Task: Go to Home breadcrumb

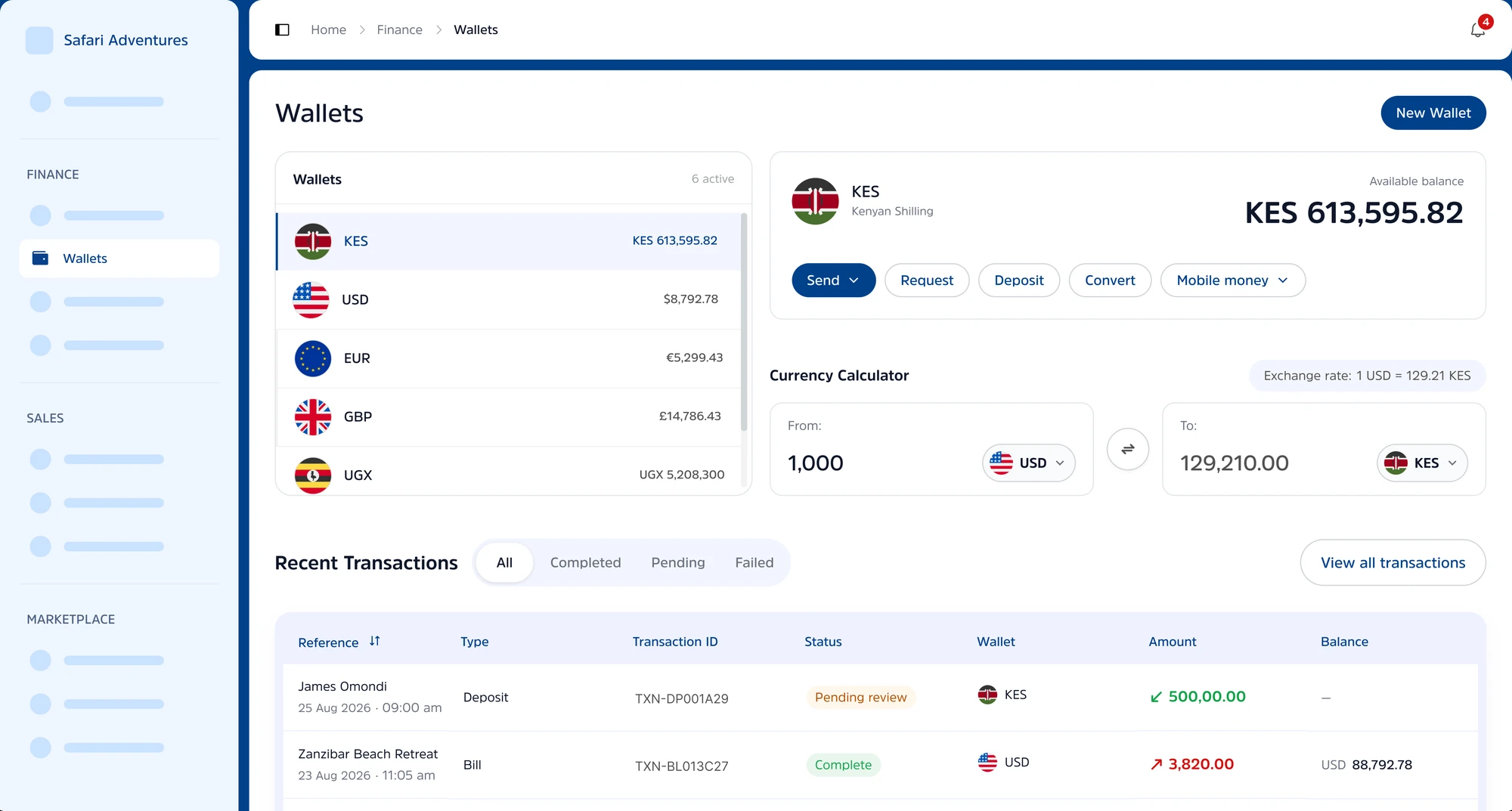Action: [x=328, y=29]
